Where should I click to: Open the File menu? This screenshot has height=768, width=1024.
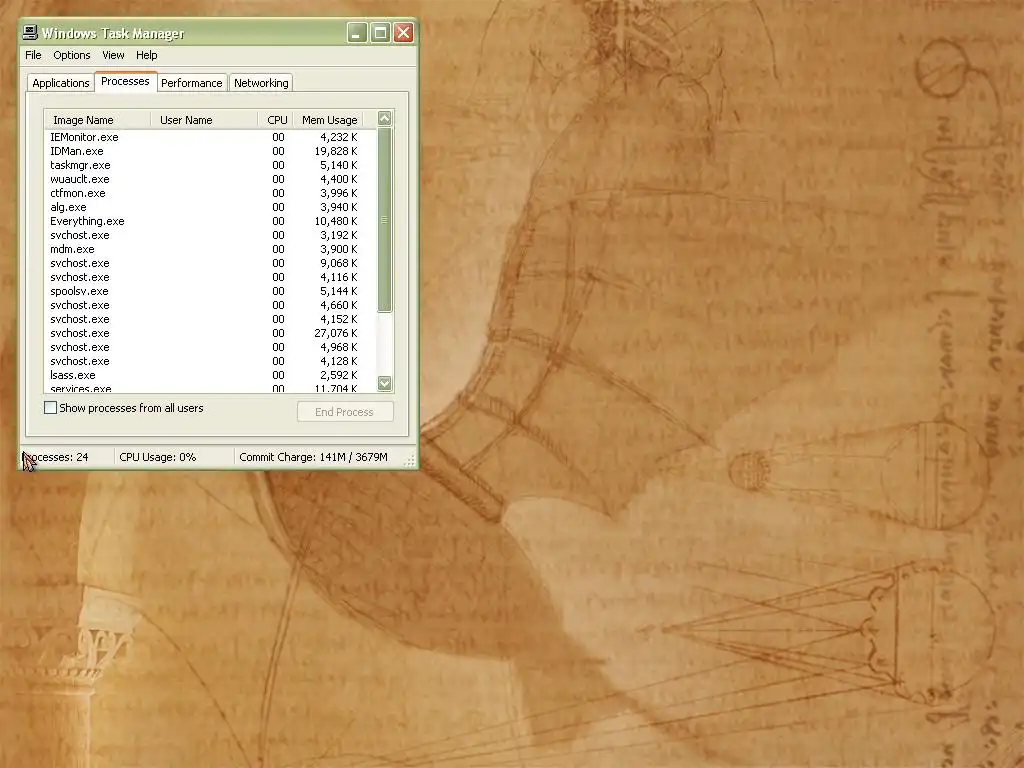coord(33,56)
